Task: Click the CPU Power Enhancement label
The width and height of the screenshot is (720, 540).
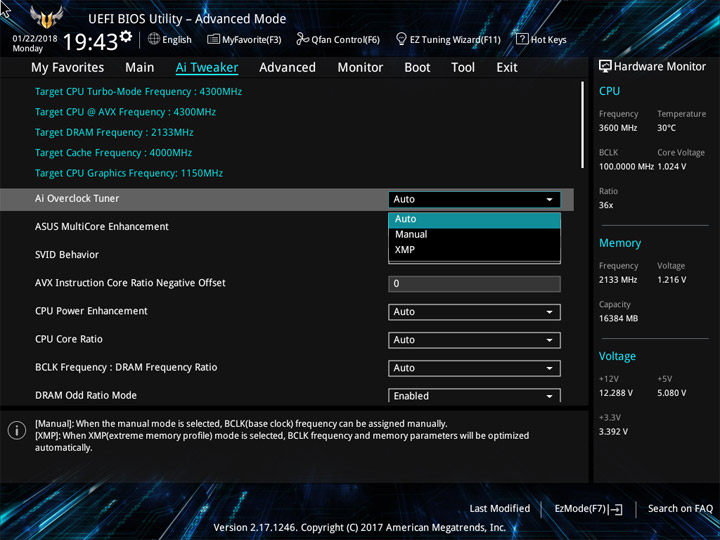Action: tap(91, 311)
